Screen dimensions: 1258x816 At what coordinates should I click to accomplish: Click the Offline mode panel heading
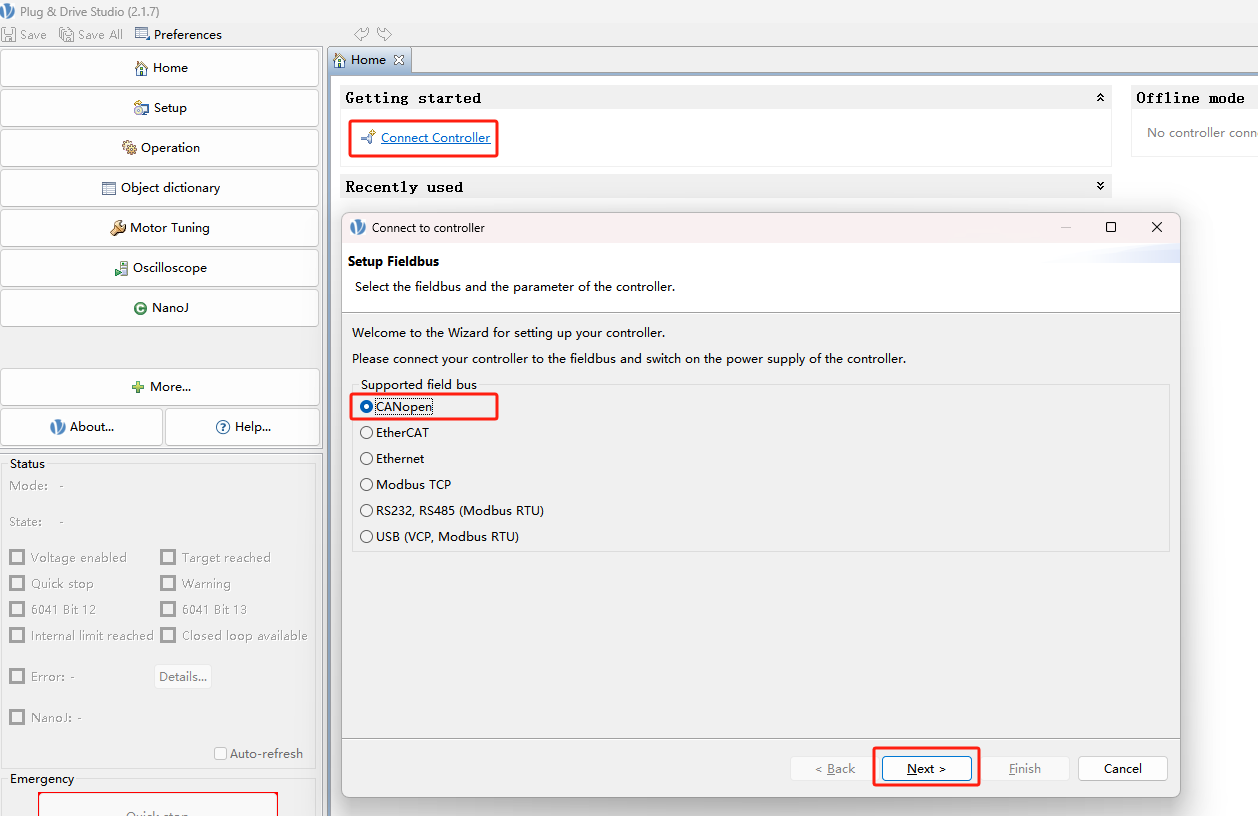(1190, 98)
